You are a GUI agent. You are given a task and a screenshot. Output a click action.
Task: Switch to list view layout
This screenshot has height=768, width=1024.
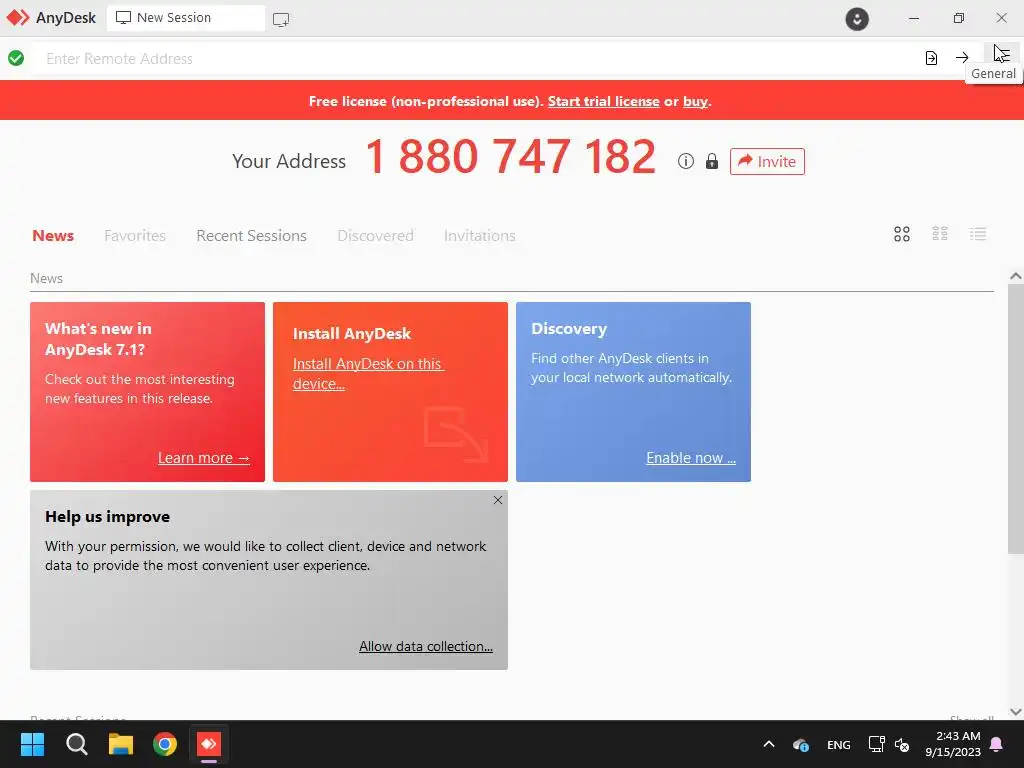[x=978, y=234]
